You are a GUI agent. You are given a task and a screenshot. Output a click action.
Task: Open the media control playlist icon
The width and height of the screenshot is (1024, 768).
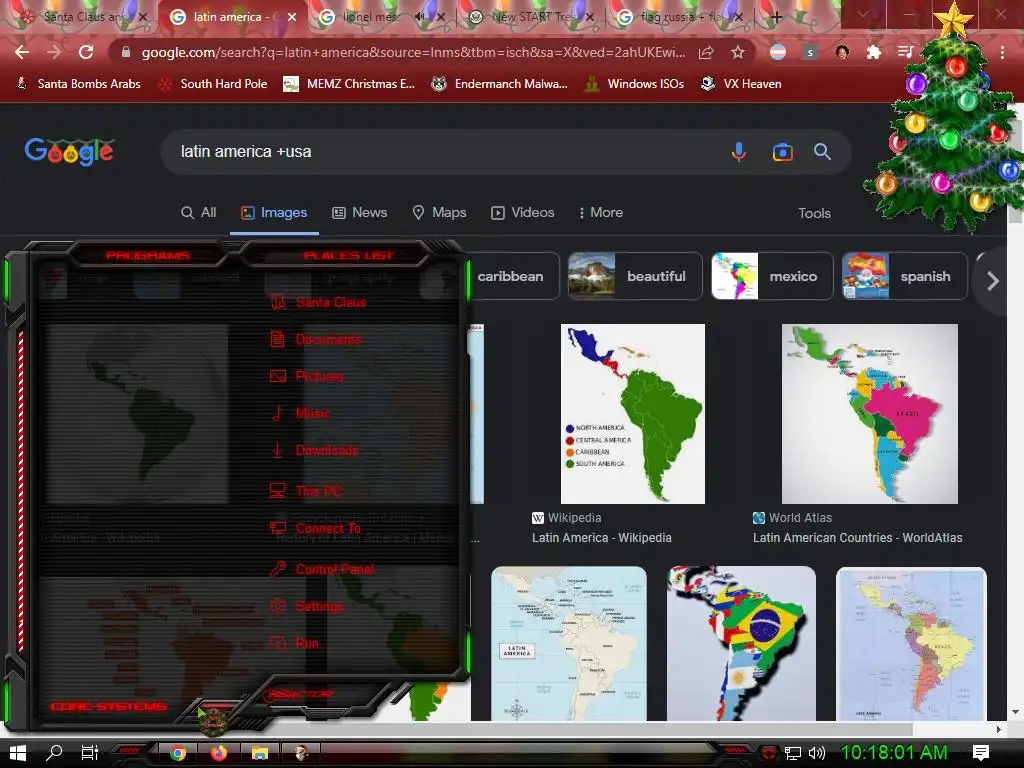(904, 52)
